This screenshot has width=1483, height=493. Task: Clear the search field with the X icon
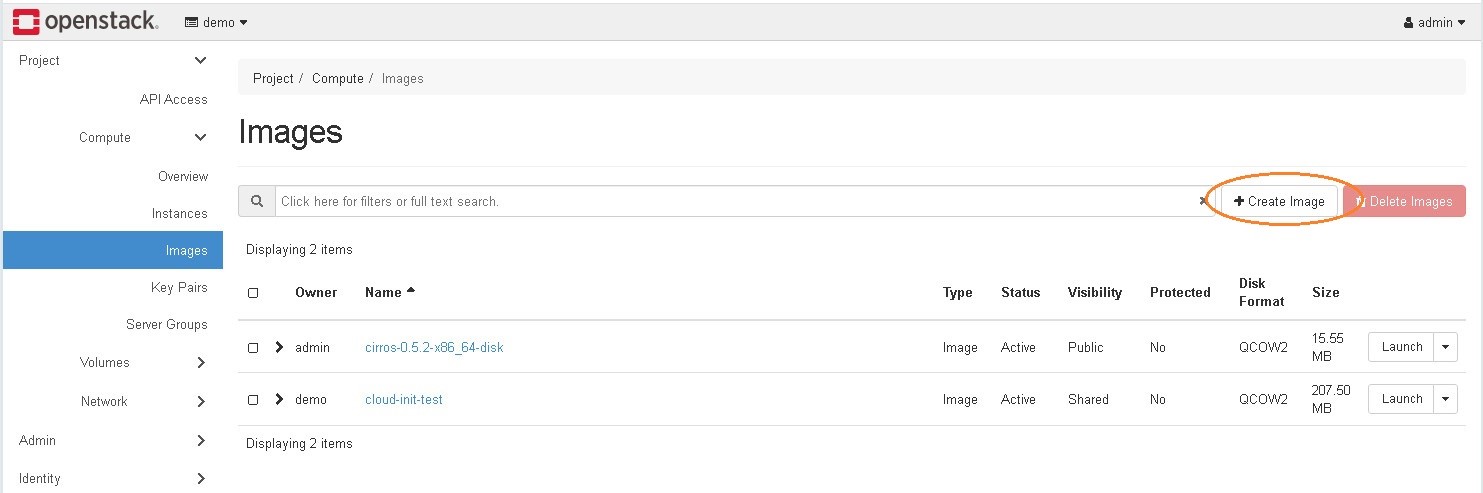1203,201
